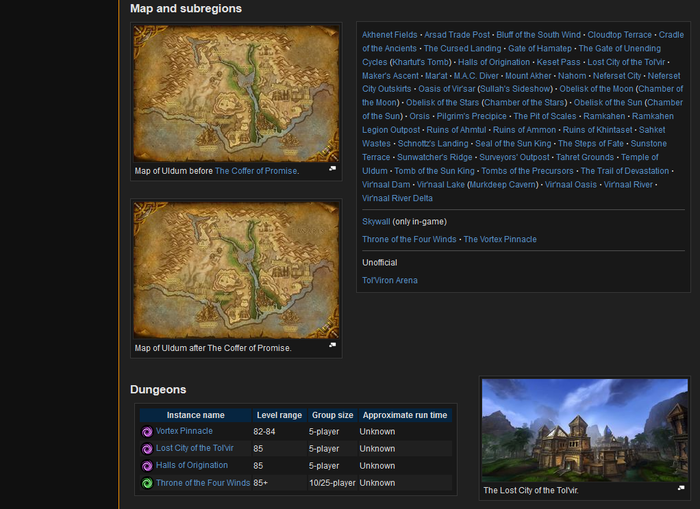Image resolution: width=700 pixels, height=509 pixels.
Task: Click the enlarge icon under the first Uldum map
Action: coord(332,169)
